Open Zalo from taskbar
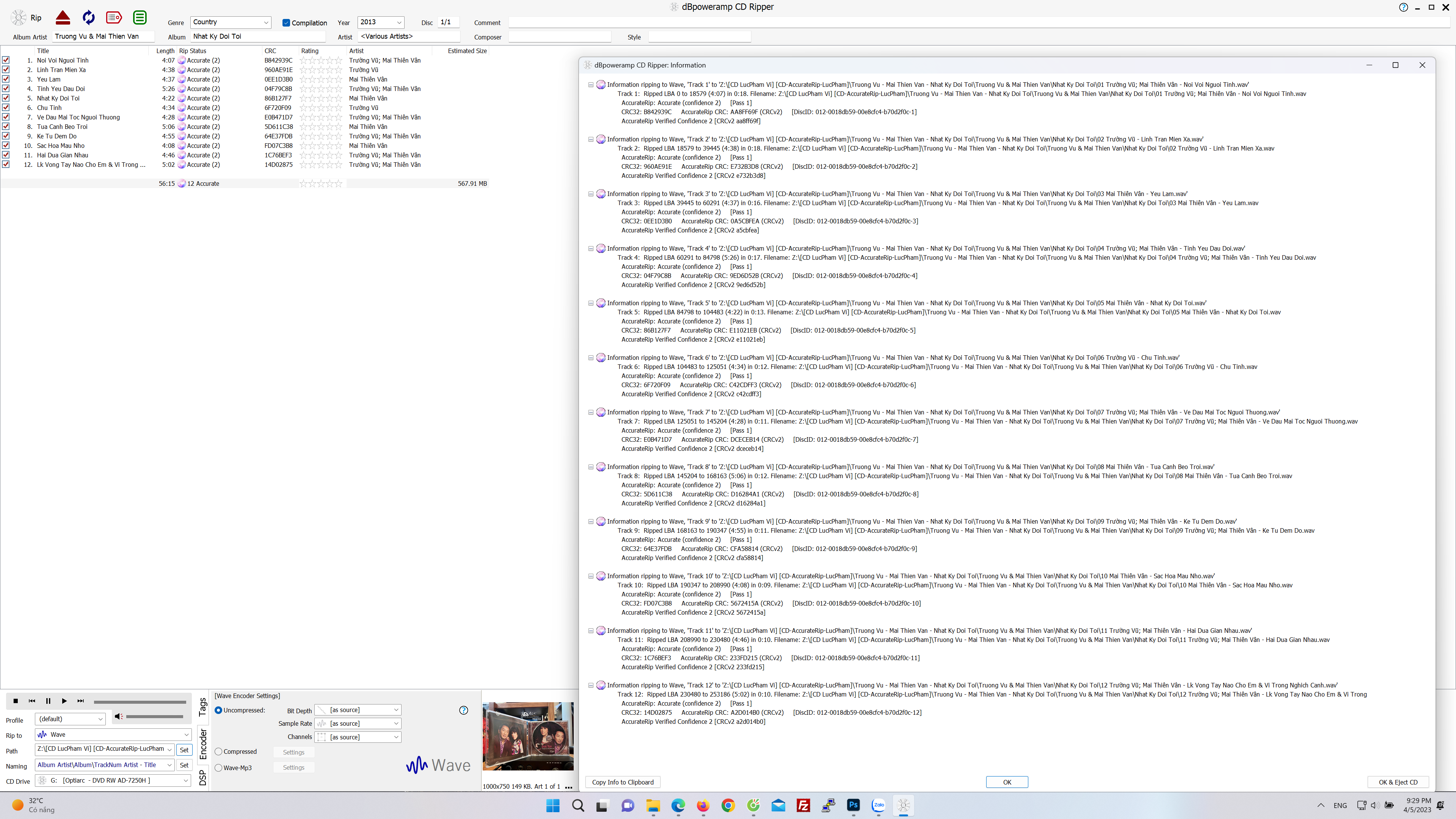The image size is (1456, 819). pyautogui.click(x=879, y=805)
